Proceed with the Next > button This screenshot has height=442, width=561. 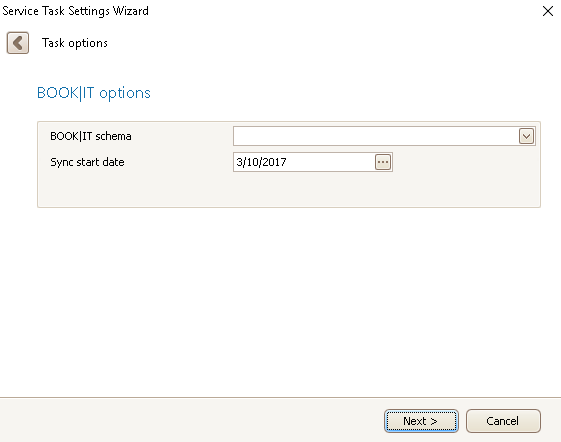coord(421,421)
